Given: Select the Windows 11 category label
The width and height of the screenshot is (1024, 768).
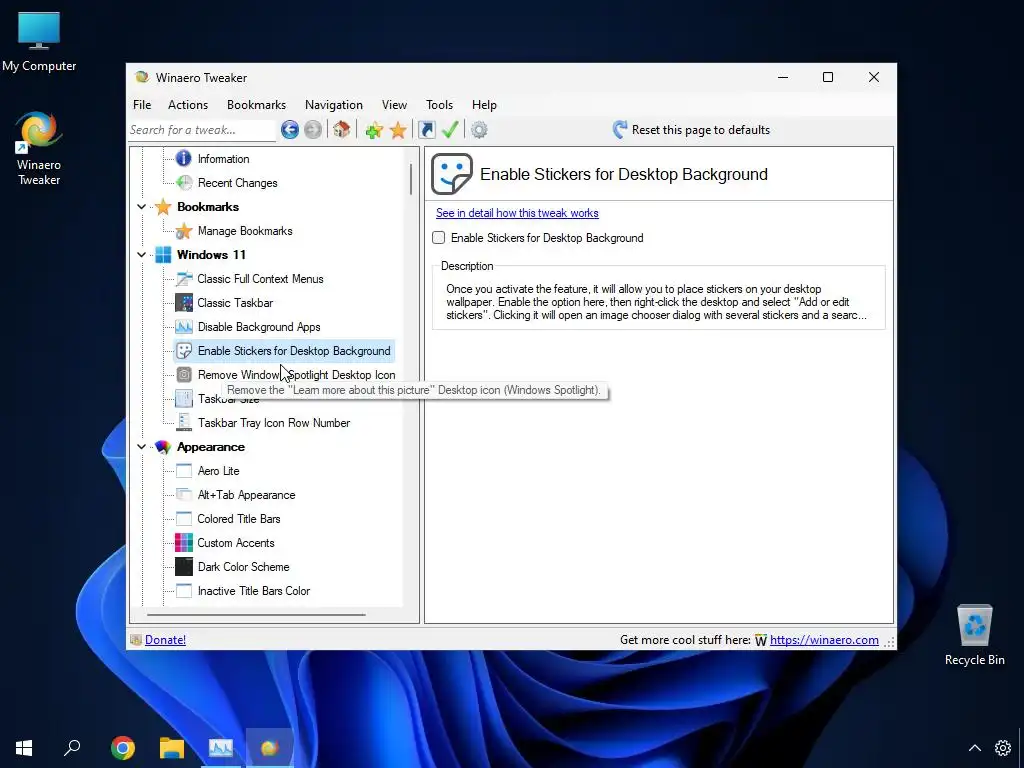Looking at the screenshot, I should click(x=211, y=255).
